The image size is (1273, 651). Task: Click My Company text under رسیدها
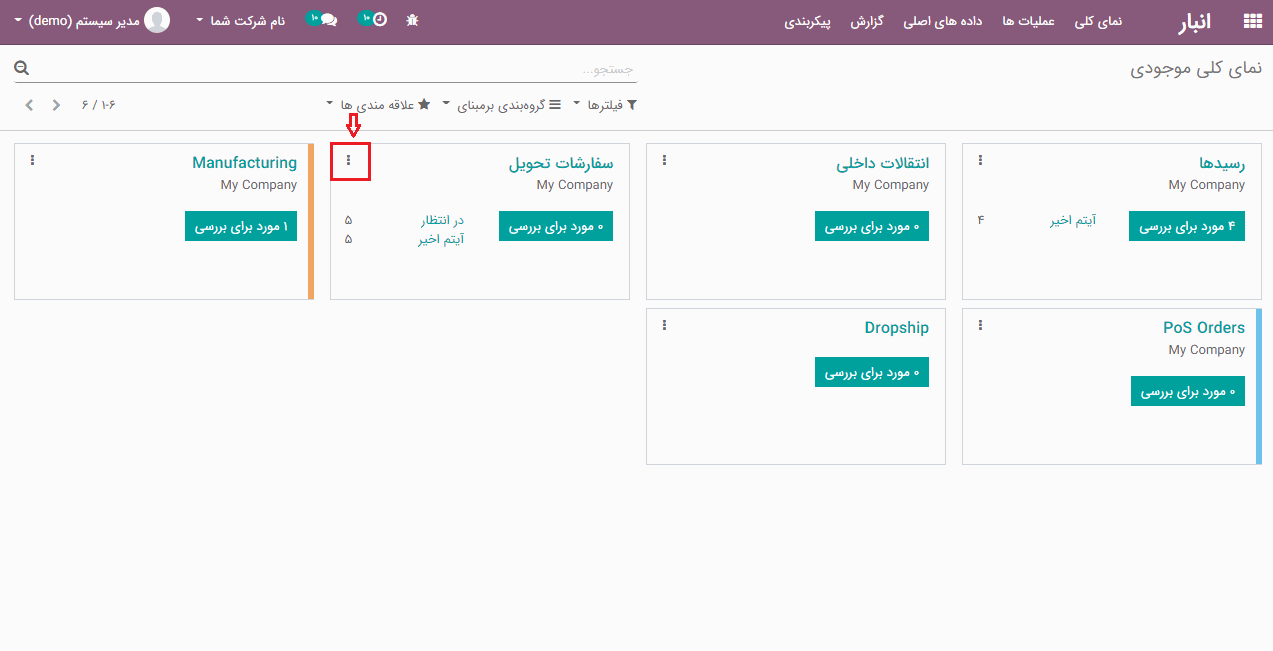click(1207, 185)
